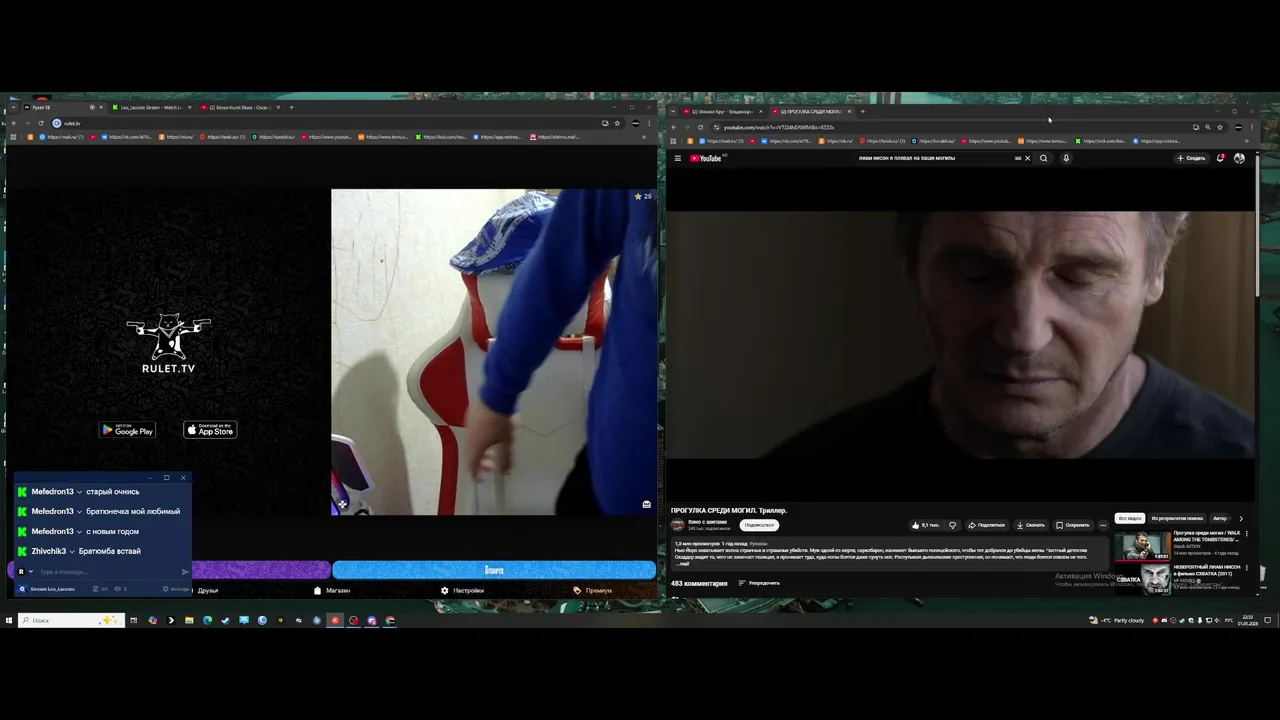This screenshot has width=1280, height=720.
Task: Go back in the YouTube browser window
Action: [x=674, y=127]
